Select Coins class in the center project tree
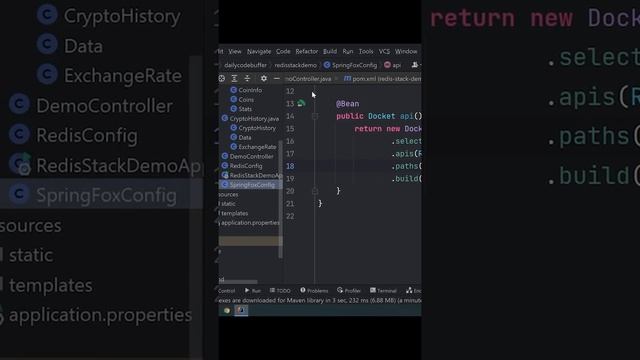Image resolution: width=640 pixels, height=360 pixels. tap(242, 100)
